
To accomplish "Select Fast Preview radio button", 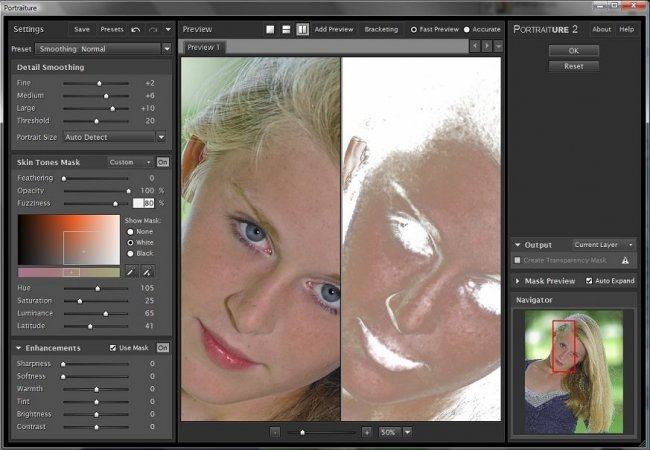I will [x=413, y=29].
